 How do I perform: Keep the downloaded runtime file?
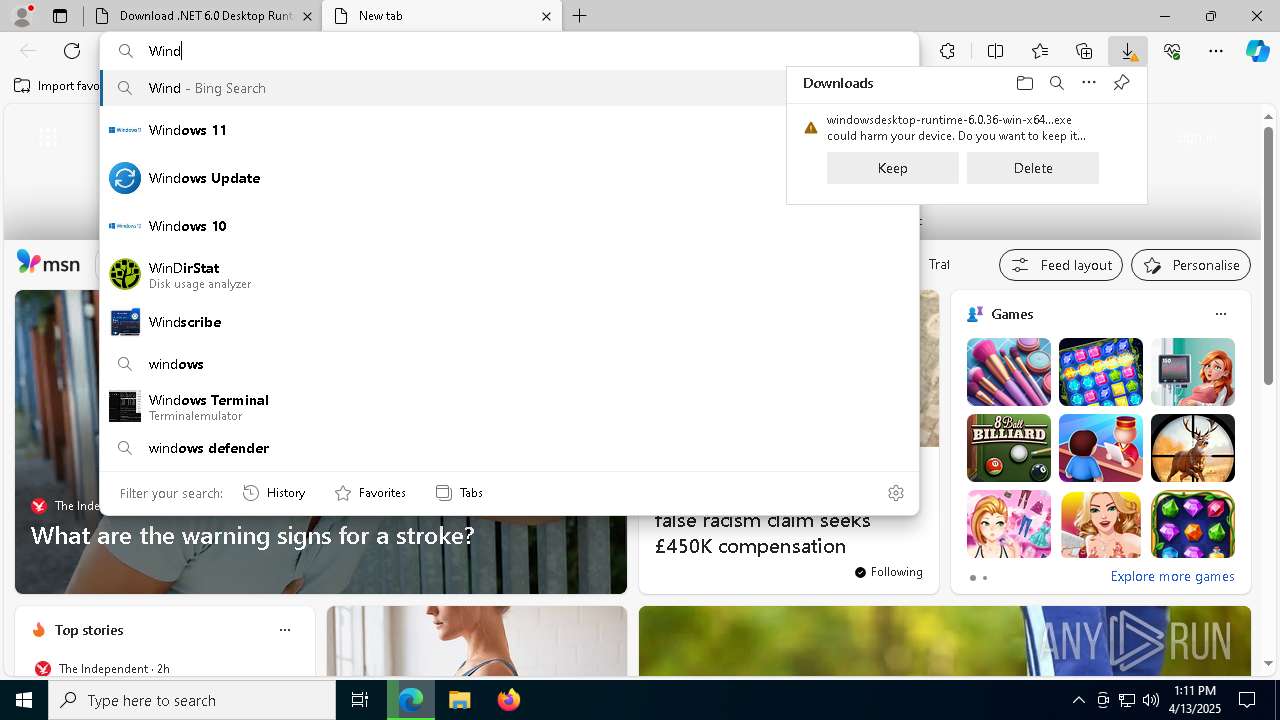click(893, 168)
